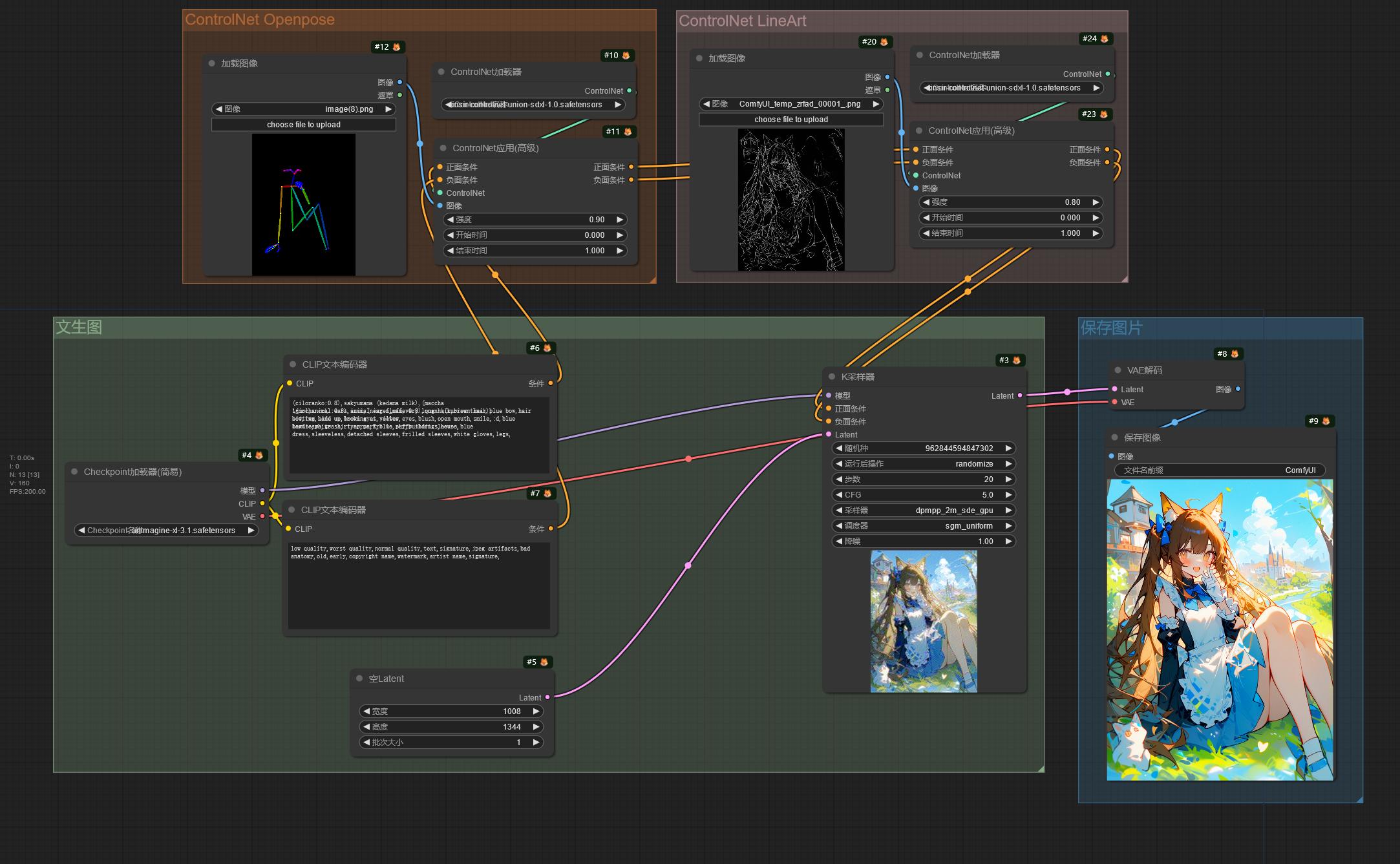Click the fox badge on the K采样器 node
Screen dimensions: 1400x864
(1016, 360)
